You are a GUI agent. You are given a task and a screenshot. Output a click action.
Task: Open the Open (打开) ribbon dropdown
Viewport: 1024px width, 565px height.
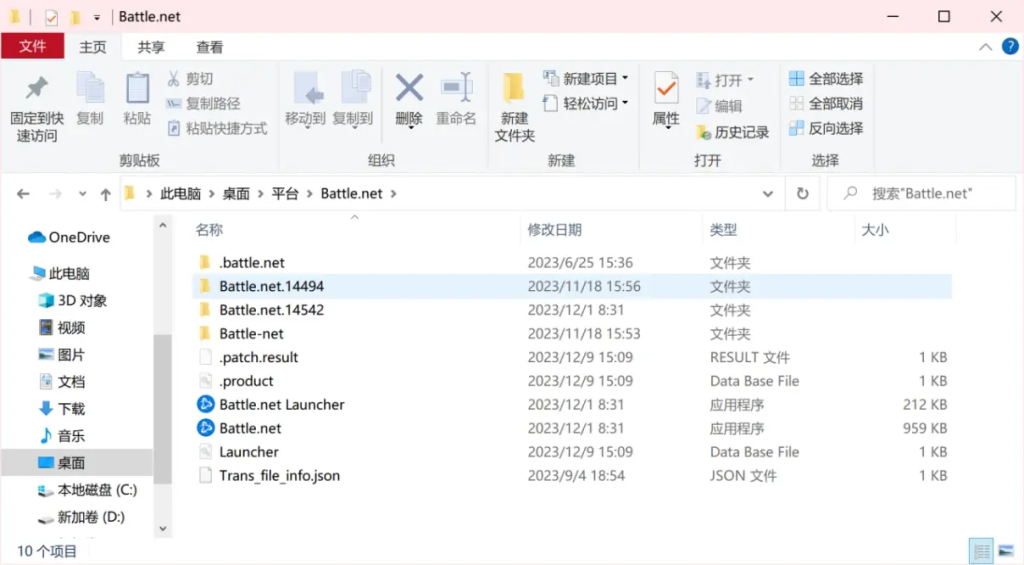725,80
